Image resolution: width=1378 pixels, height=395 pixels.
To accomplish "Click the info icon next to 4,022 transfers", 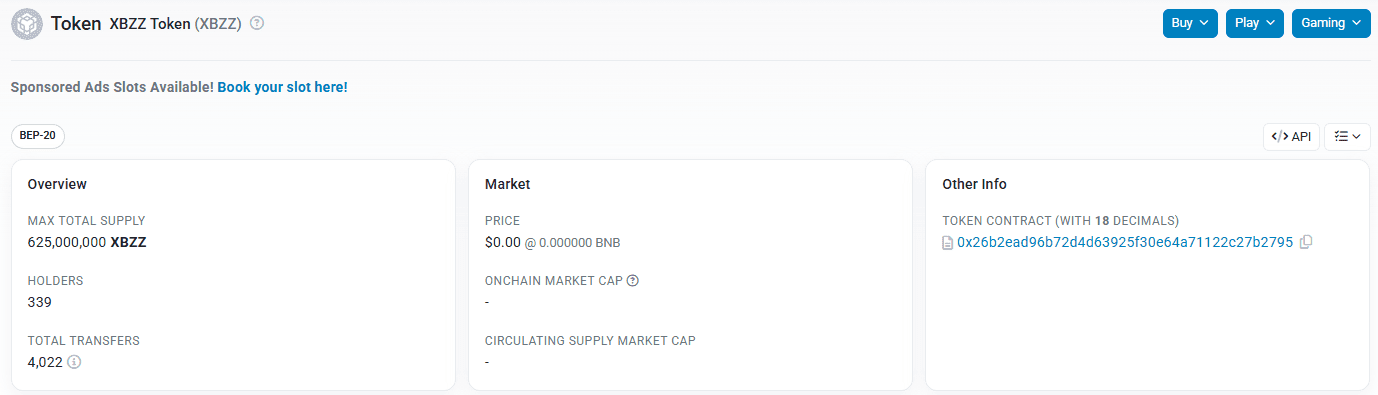I will coord(74,362).
